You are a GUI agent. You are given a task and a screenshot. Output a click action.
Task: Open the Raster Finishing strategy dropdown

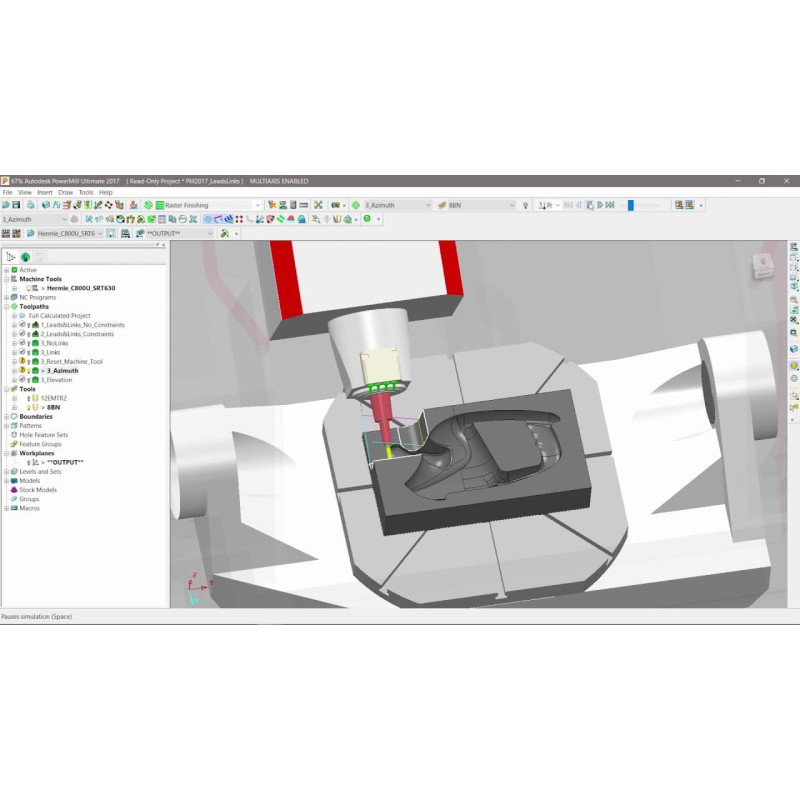click(257, 205)
